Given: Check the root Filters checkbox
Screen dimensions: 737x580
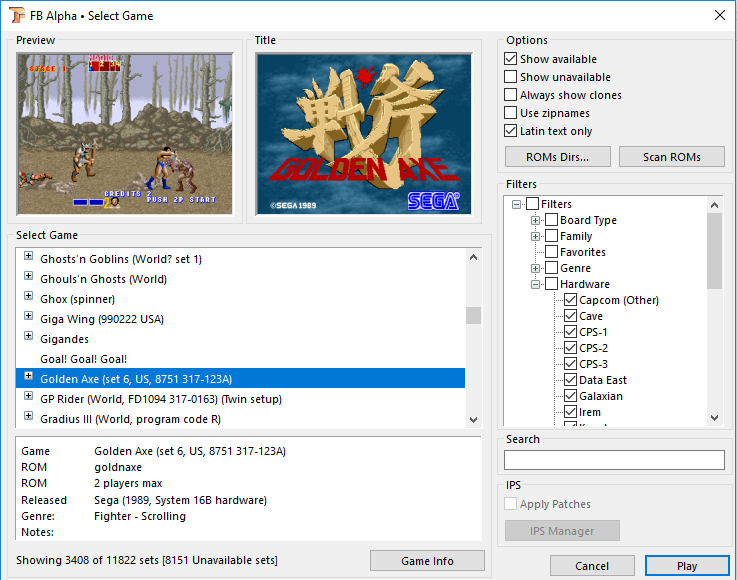Looking at the screenshot, I should pyautogui.click(x=533, y=204).
